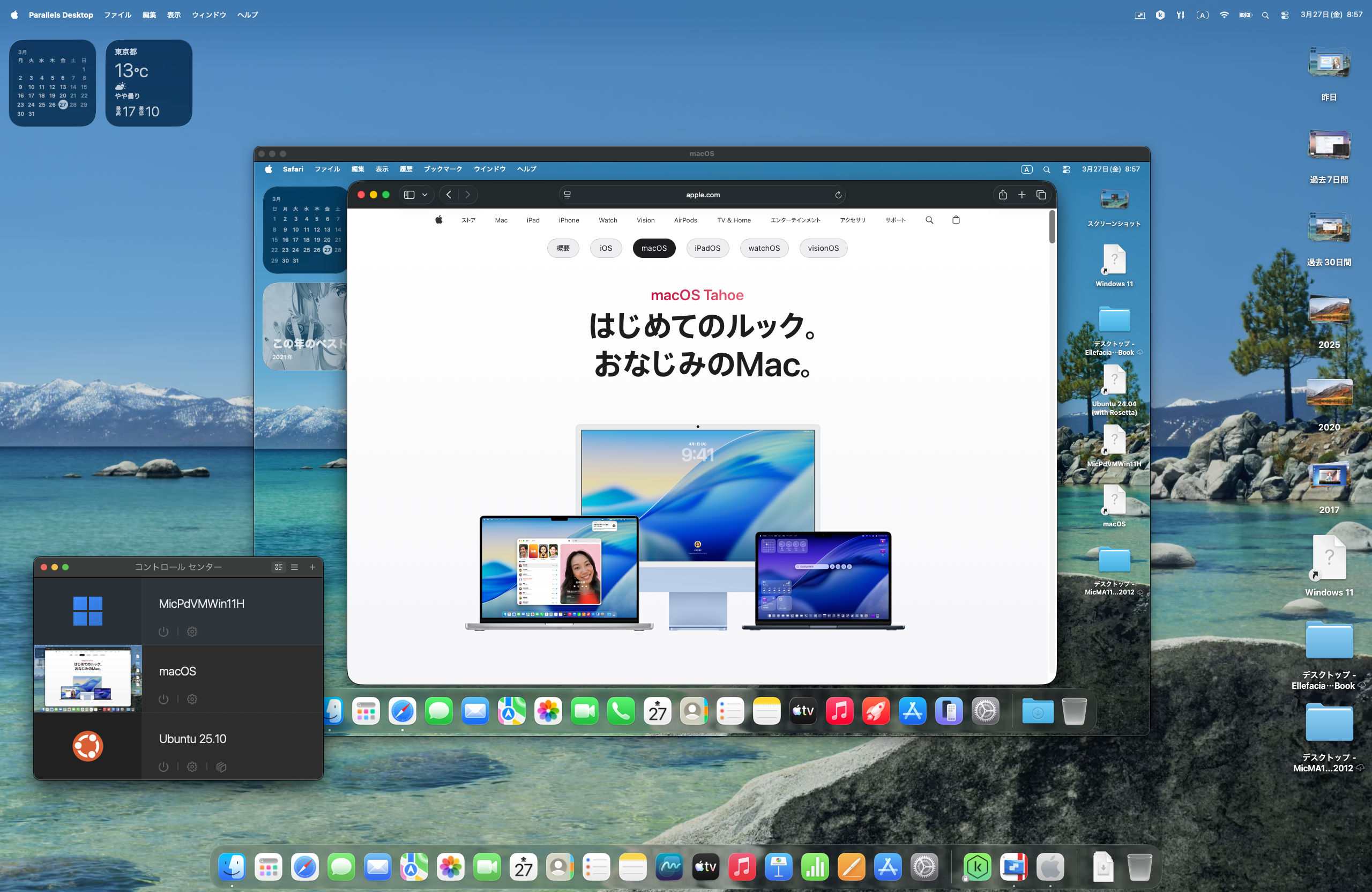1372x892 pixels.
Task: Open guest Safari ブックマーク menu
Action: click(443, 169)
